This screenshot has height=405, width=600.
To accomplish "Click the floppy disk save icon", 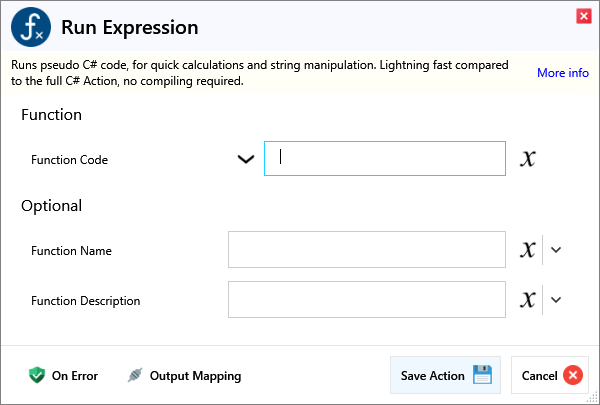I will point(482,376).
